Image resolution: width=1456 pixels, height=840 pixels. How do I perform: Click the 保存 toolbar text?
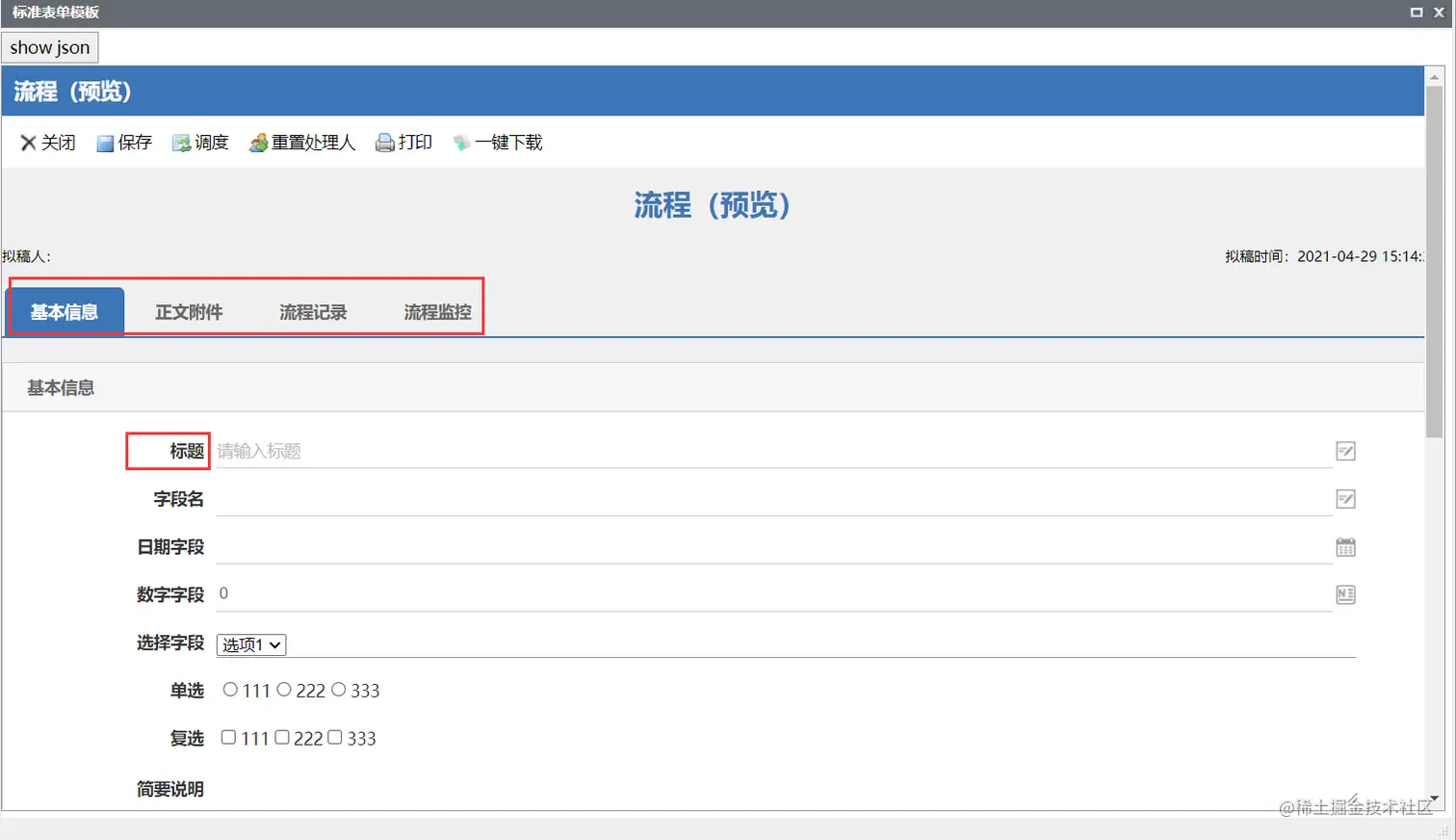click(x=135, y=143)
